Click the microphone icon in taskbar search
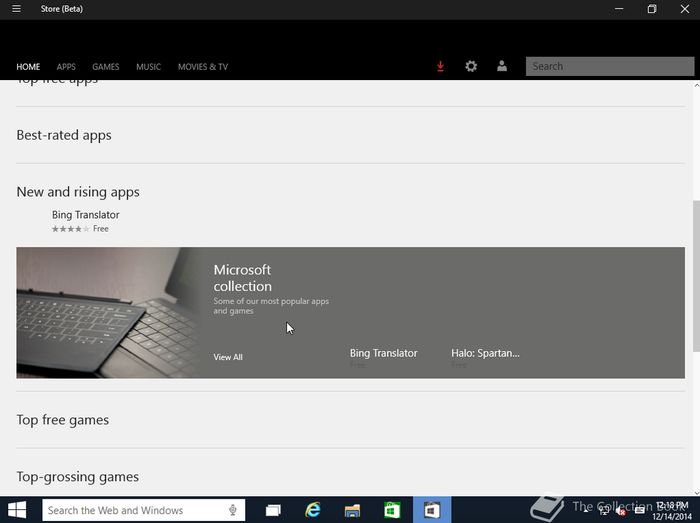The height and width of the screenshot is (523, 700). point(233,510)
